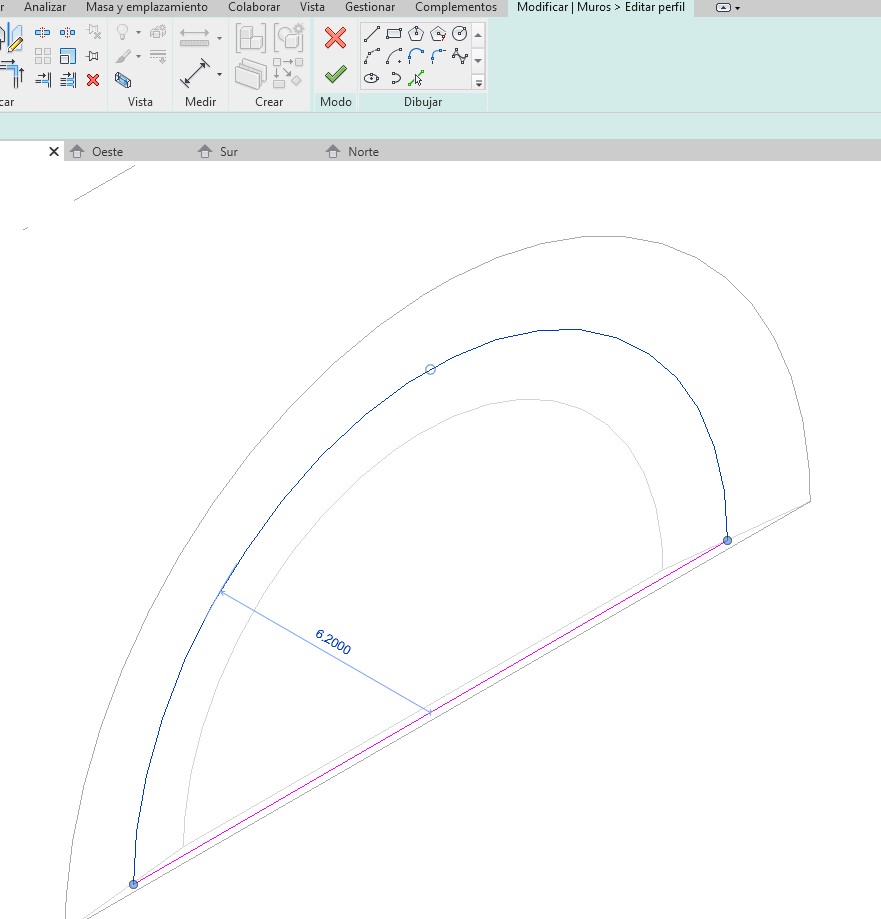Image resolution: width=881 pixels, height=919 pixels.
Task: Open the Gestionar ribbon tab
Action: (x=370, y=7)
